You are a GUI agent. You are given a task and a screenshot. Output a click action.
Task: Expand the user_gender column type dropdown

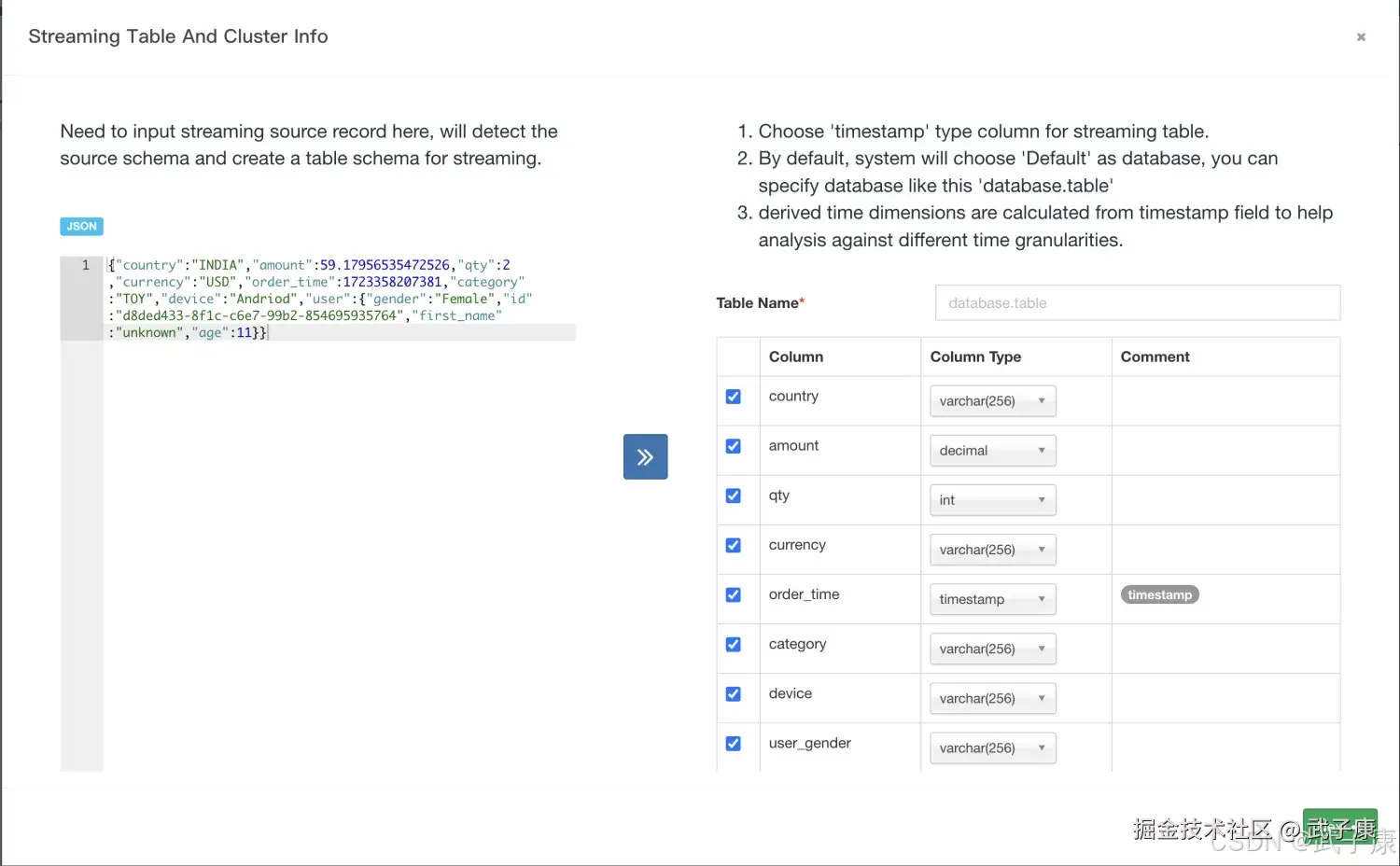992,748
